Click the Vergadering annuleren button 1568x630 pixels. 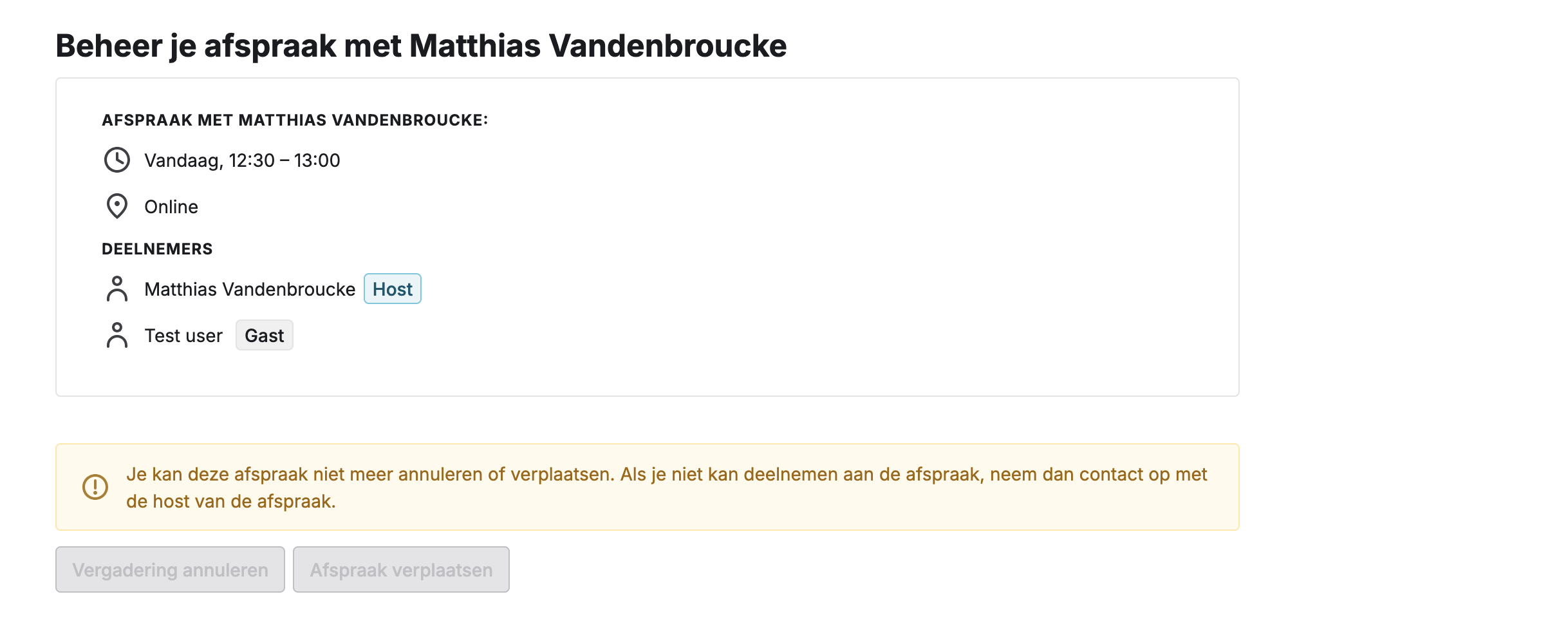click(x=170, y=569)
